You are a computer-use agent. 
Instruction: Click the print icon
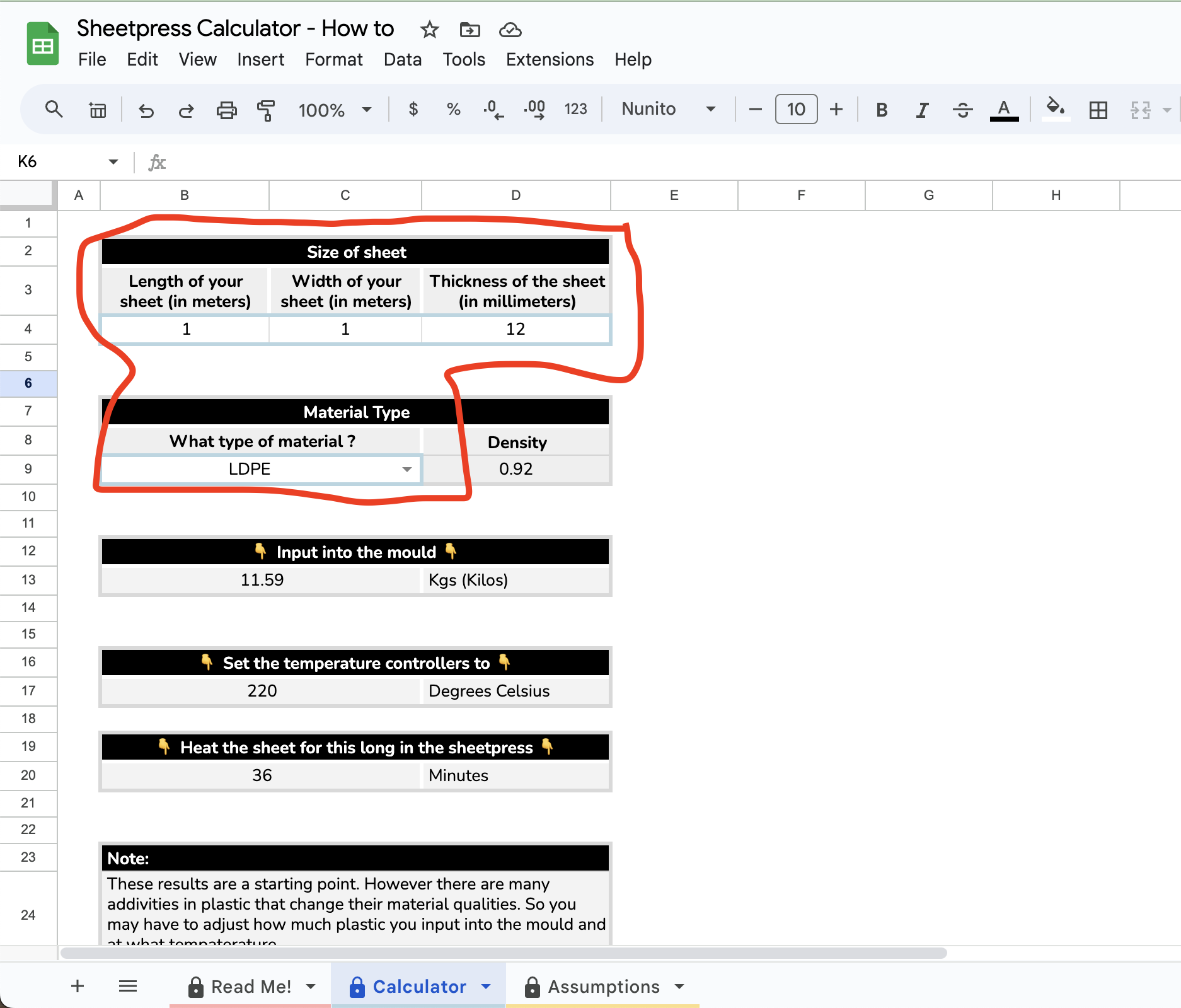pyautogui.click(x=226, y=110)
